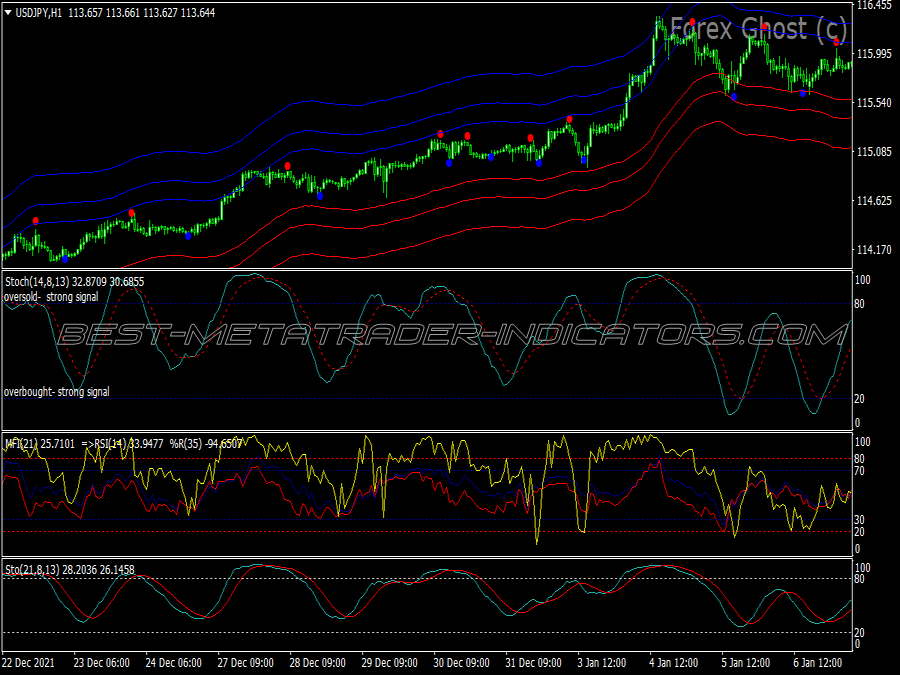This screenshot has height=675, width=900.
Task: Click the 30 level on the MFI panel scale
Action: tap(859, 519)
